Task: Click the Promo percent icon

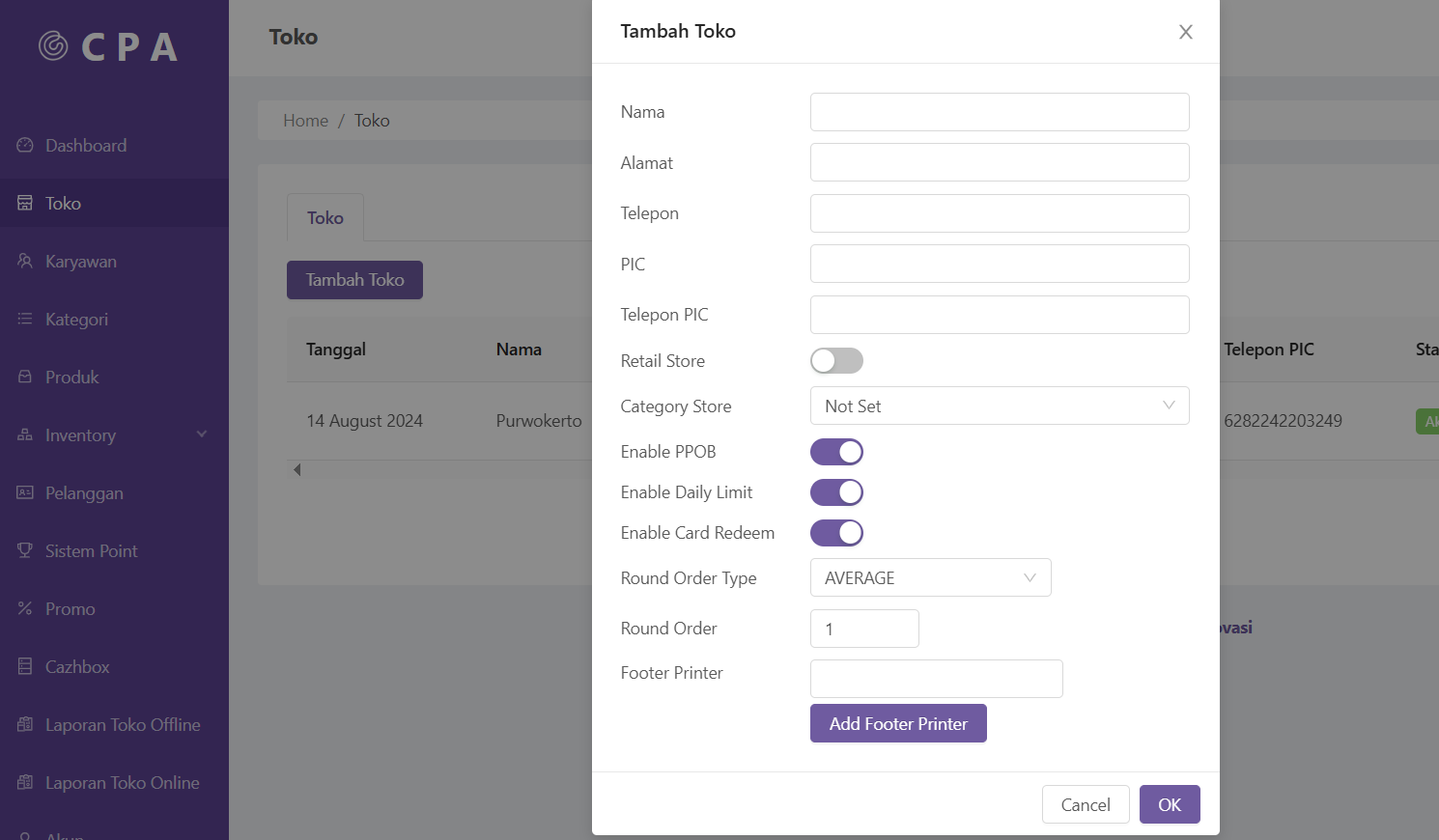Action: point(25,608)
